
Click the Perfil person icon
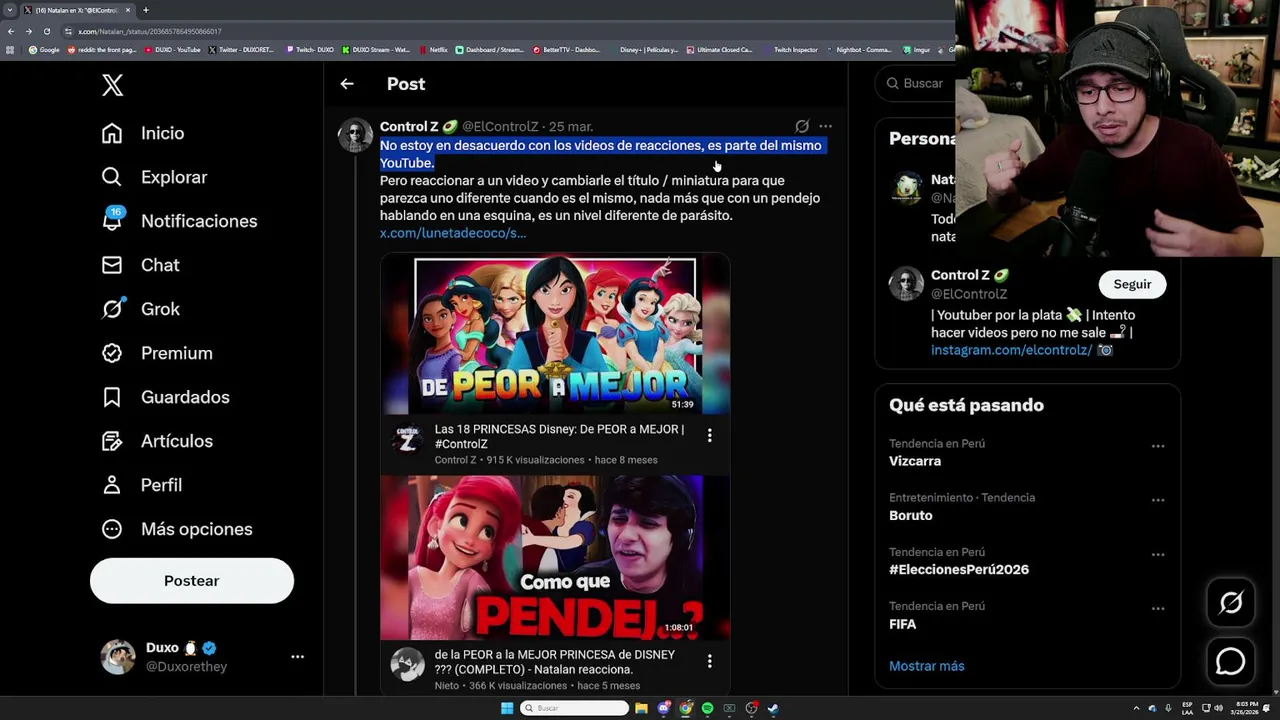[x=112, y=485]
